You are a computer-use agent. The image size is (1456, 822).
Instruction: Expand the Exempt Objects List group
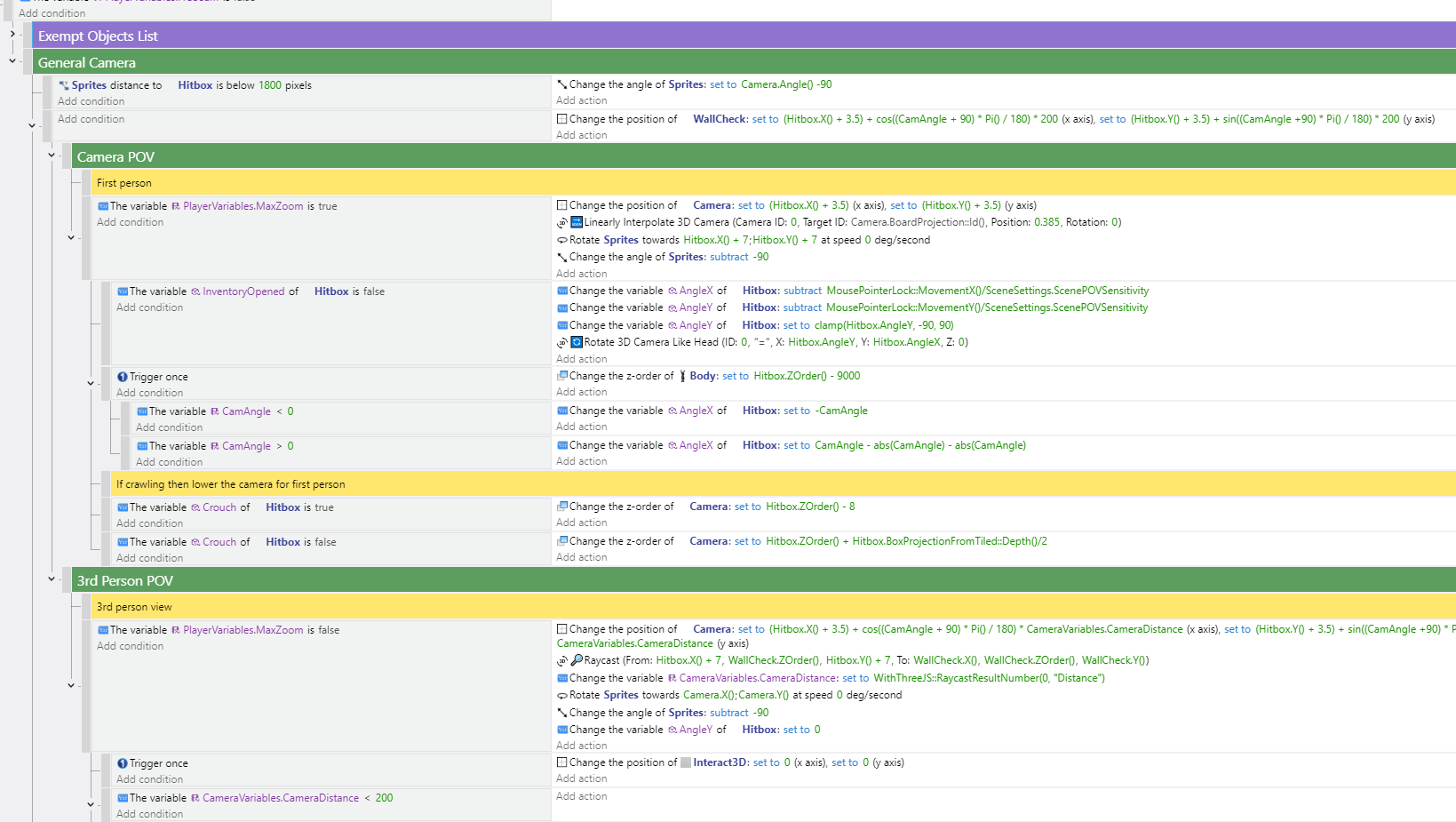(x=12, y=35)
